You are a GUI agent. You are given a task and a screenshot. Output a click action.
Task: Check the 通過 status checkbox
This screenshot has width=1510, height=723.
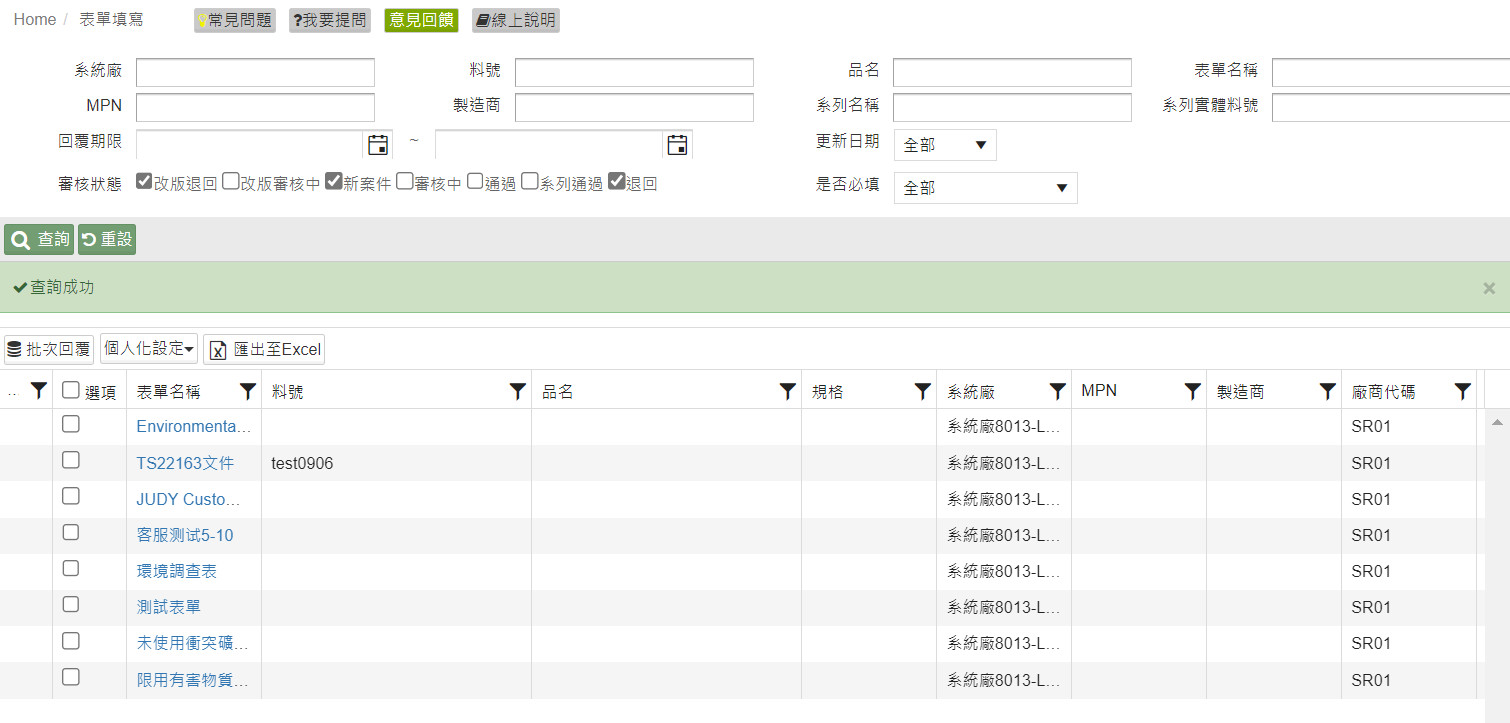[x=475, y=182]
